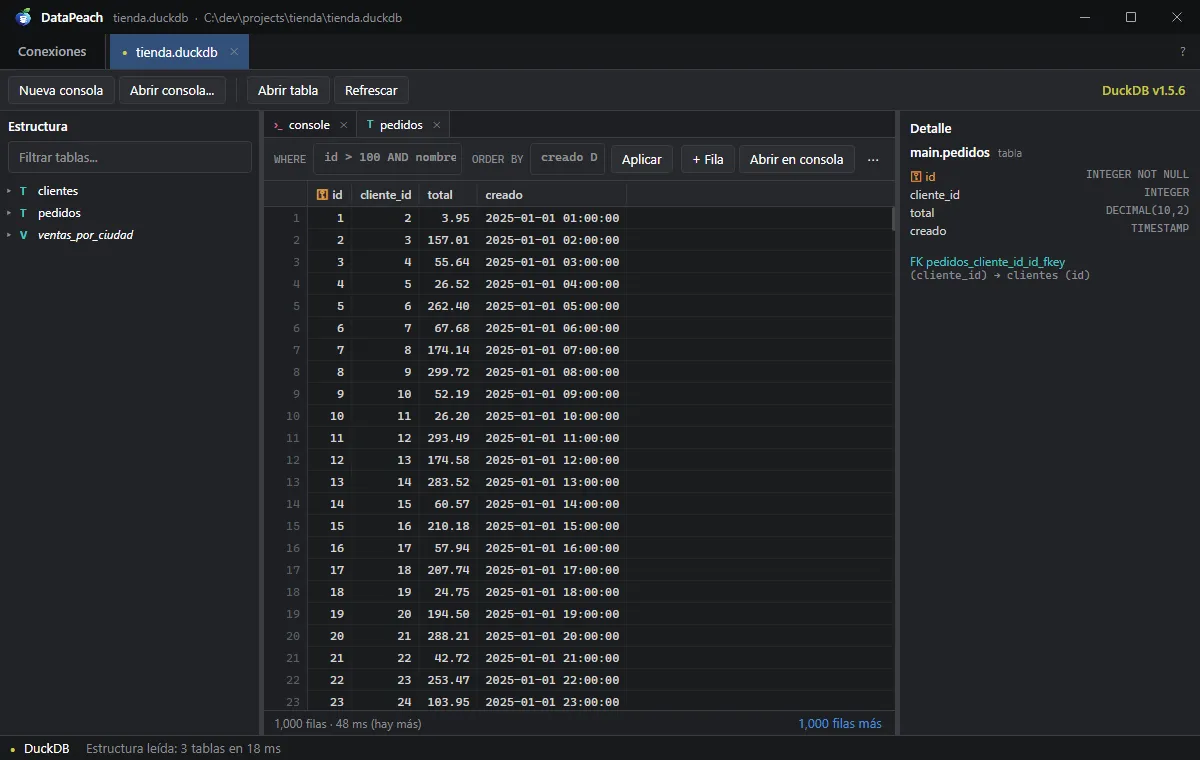Click the view icon beside ventas_por_ciudad
This screenshot has height=760, width=1200.
click(23, 235)
